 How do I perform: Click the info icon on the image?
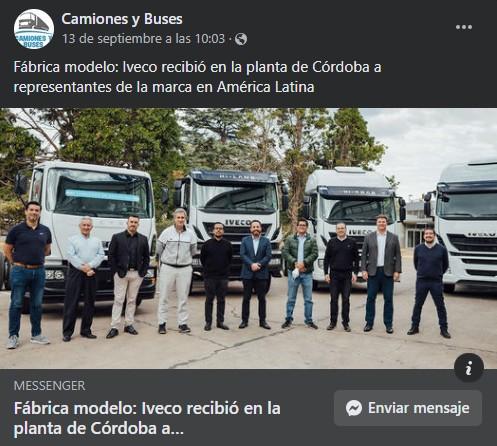(469, 368)
